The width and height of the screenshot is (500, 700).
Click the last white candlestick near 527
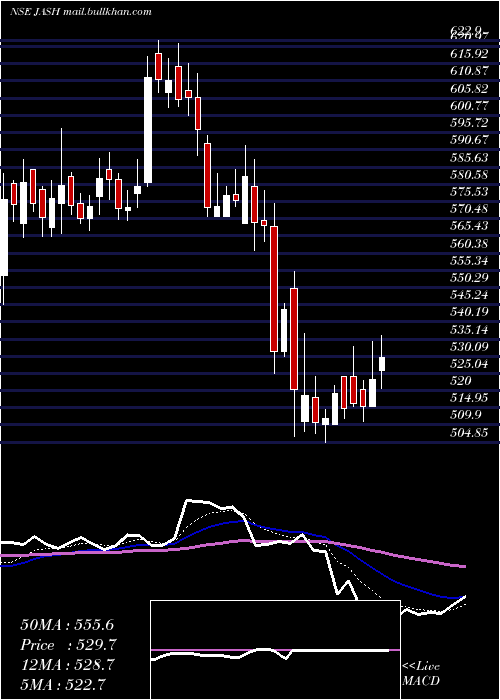coord(382,363)
